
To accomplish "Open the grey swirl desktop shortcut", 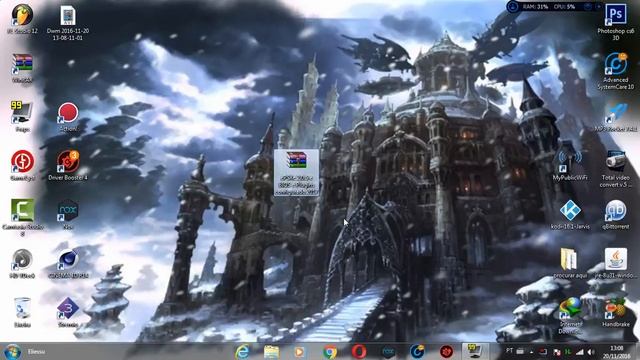I will point(22,263).
